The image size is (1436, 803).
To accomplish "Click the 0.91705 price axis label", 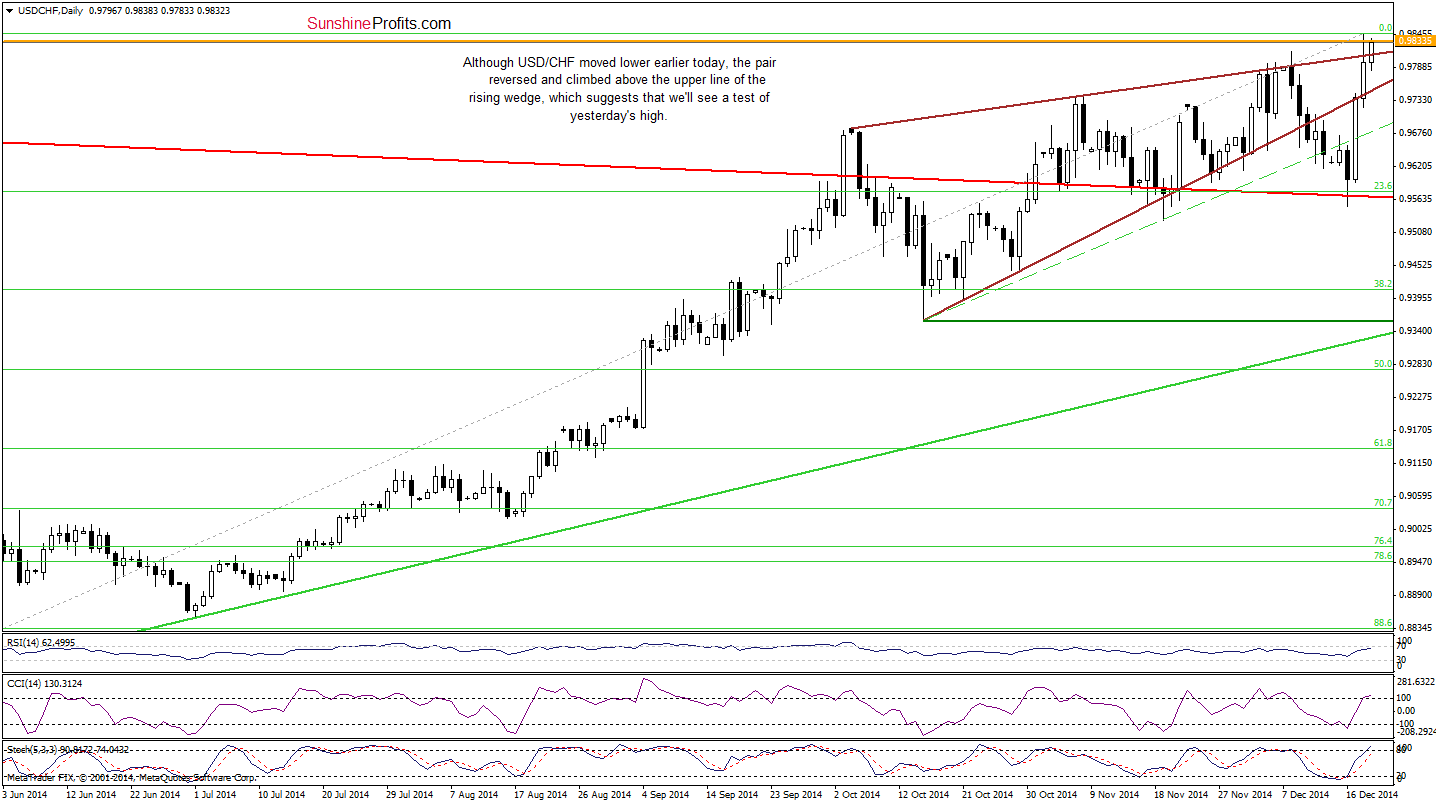I will (1415, 430).
